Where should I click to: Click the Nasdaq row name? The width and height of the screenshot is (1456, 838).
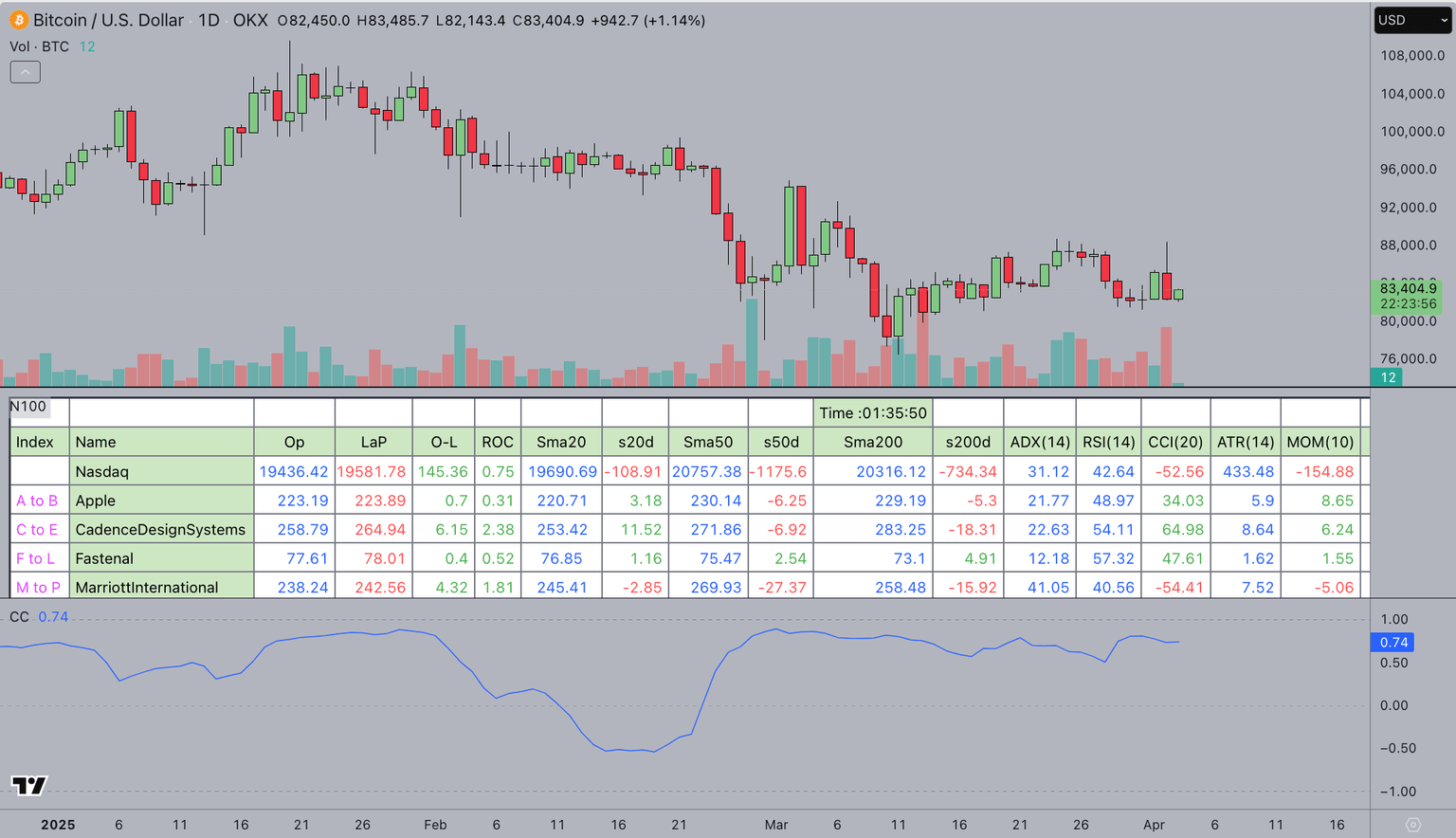(104, 471)
